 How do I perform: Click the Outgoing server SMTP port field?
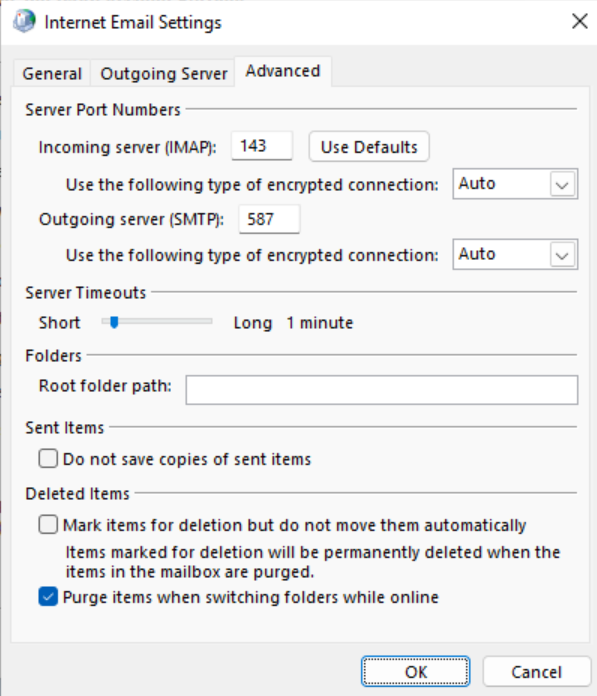tap(269, 219)
